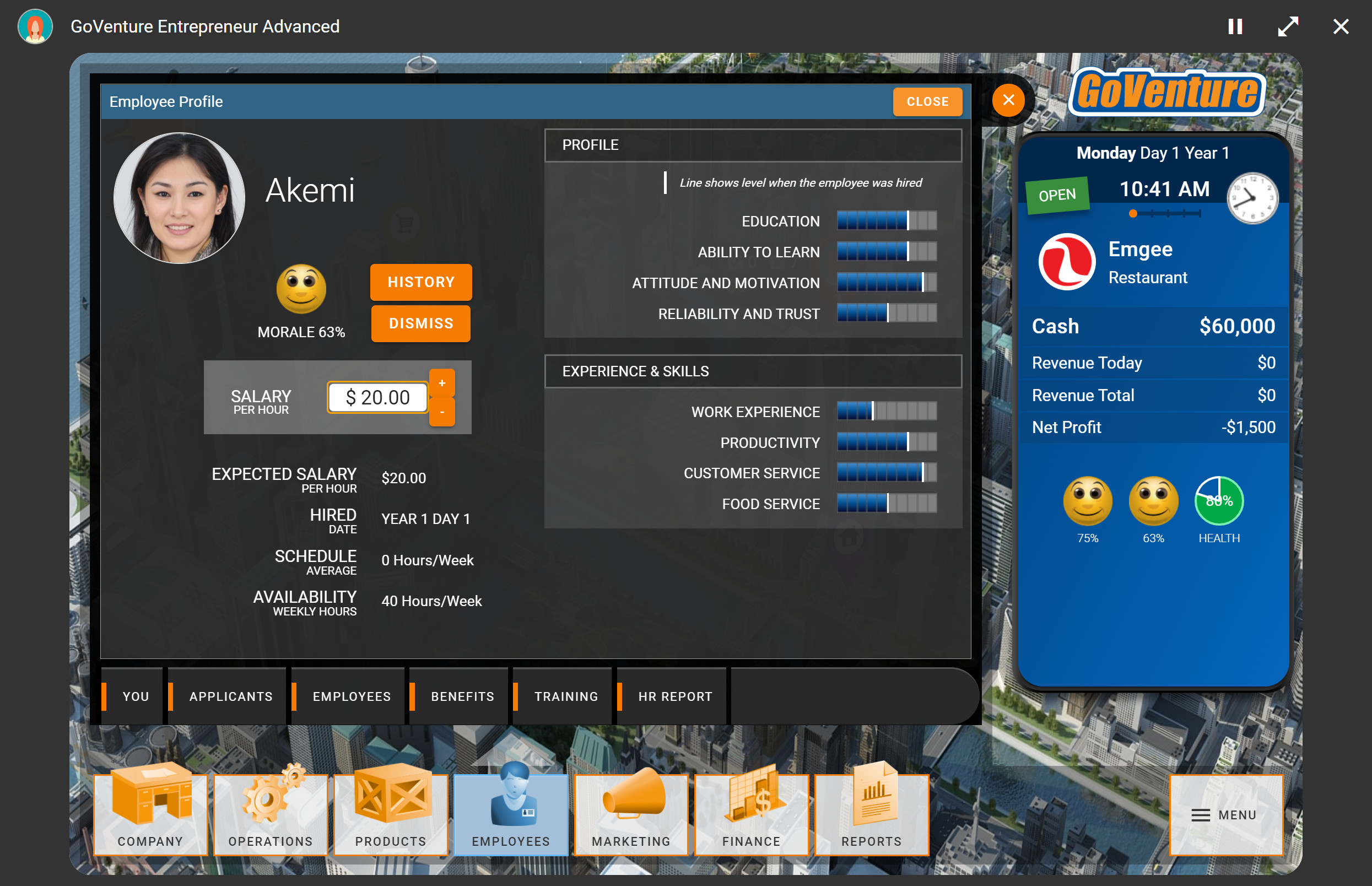Open the TRAINING tab

[566, 696]
